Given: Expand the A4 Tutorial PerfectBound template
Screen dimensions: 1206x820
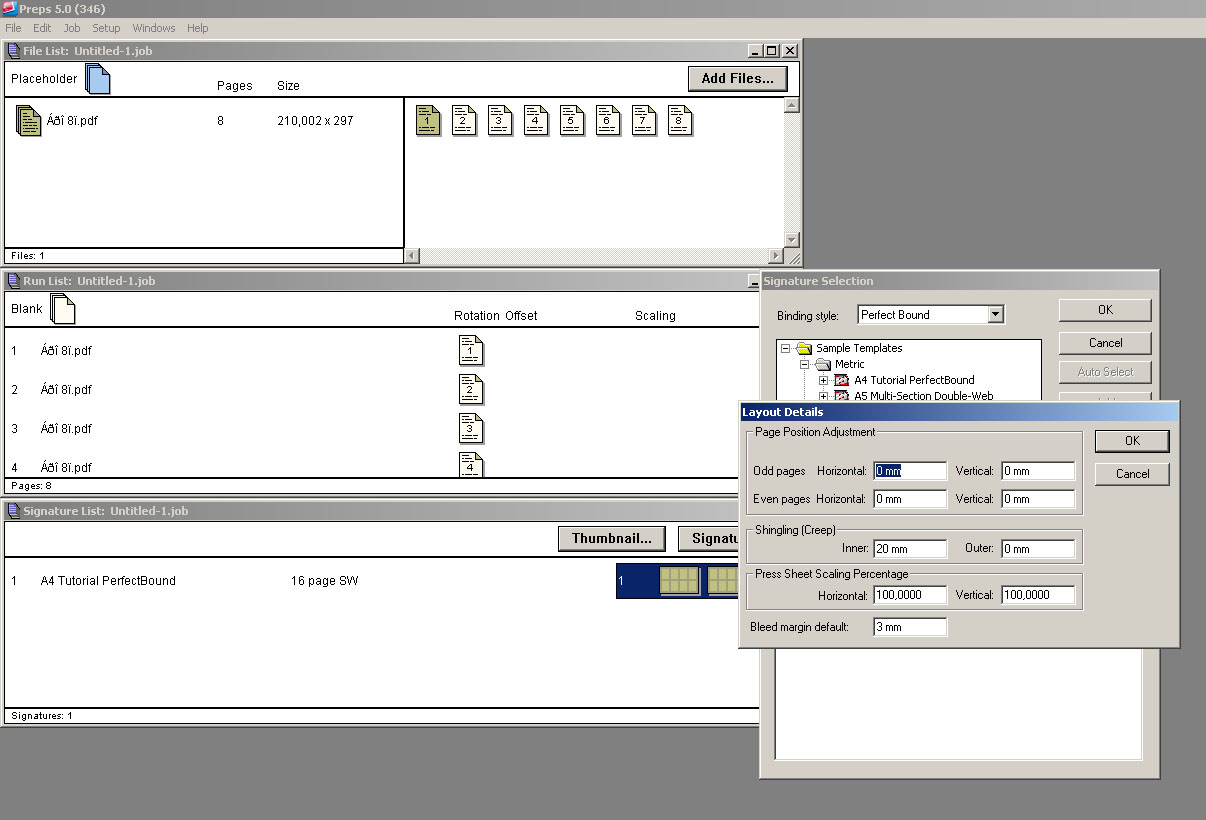Looking at the screenshot, I should click(x=824, y=381).
